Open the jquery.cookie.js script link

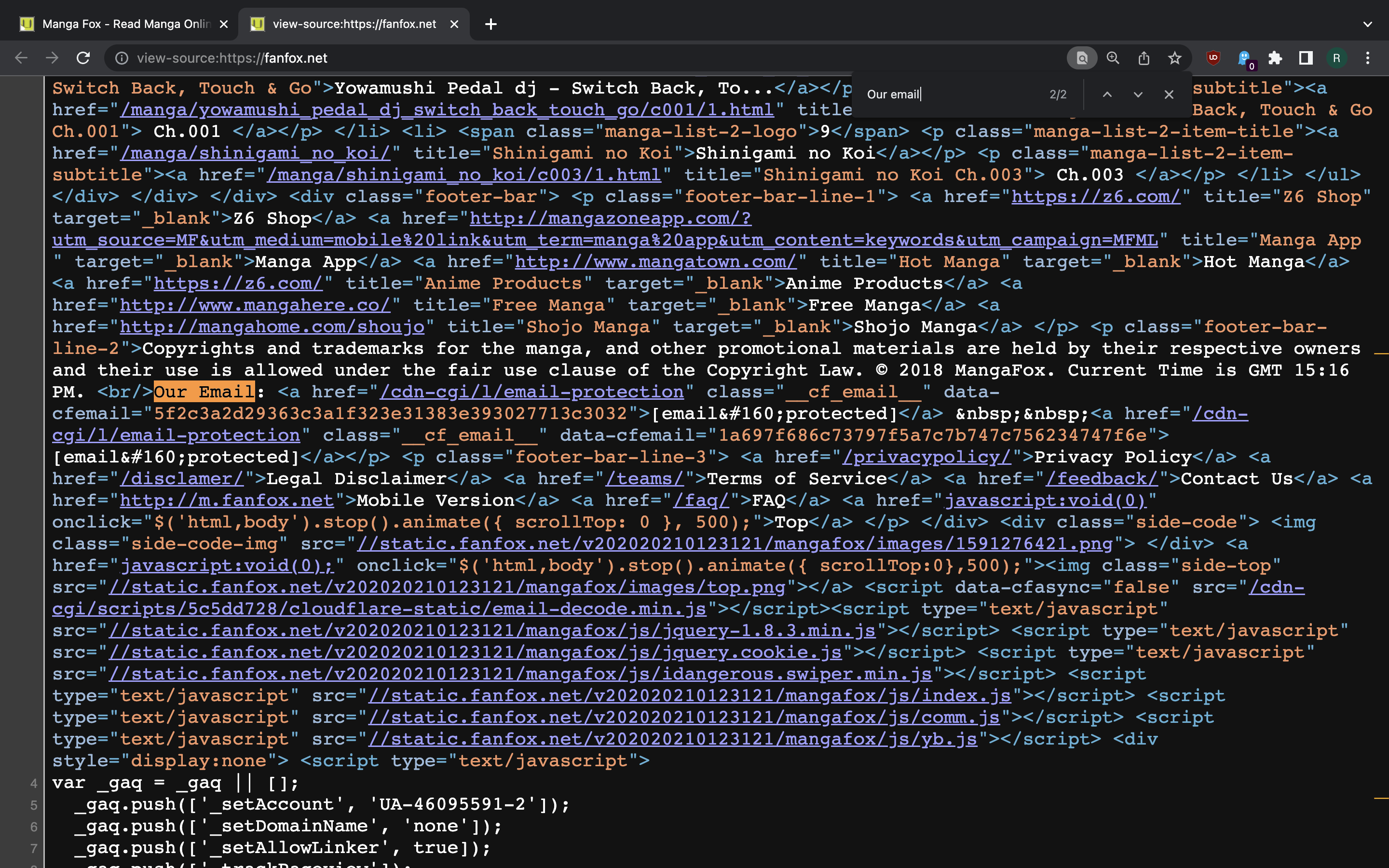click(475, 653)
